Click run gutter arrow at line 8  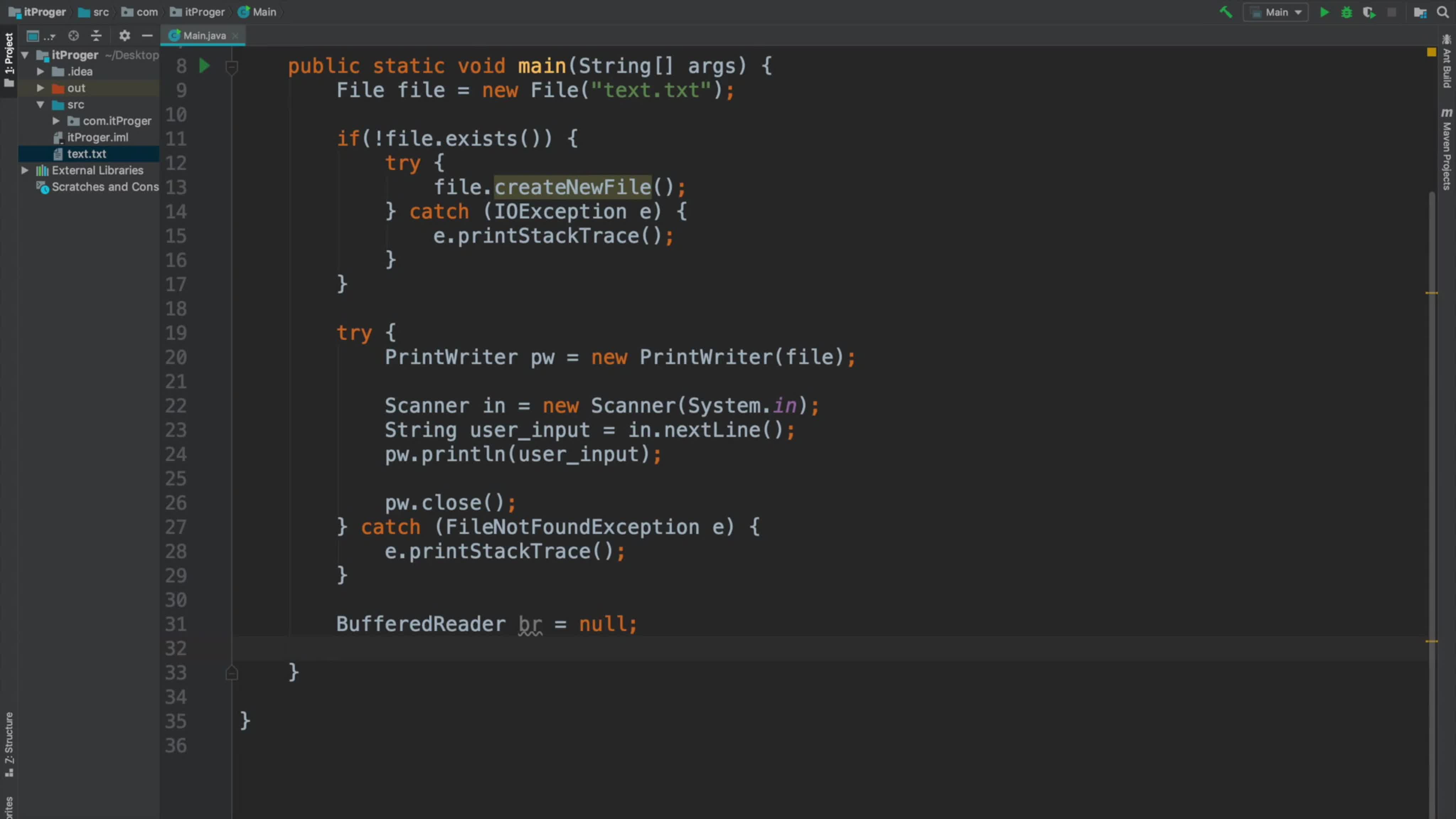click(205, 65)
